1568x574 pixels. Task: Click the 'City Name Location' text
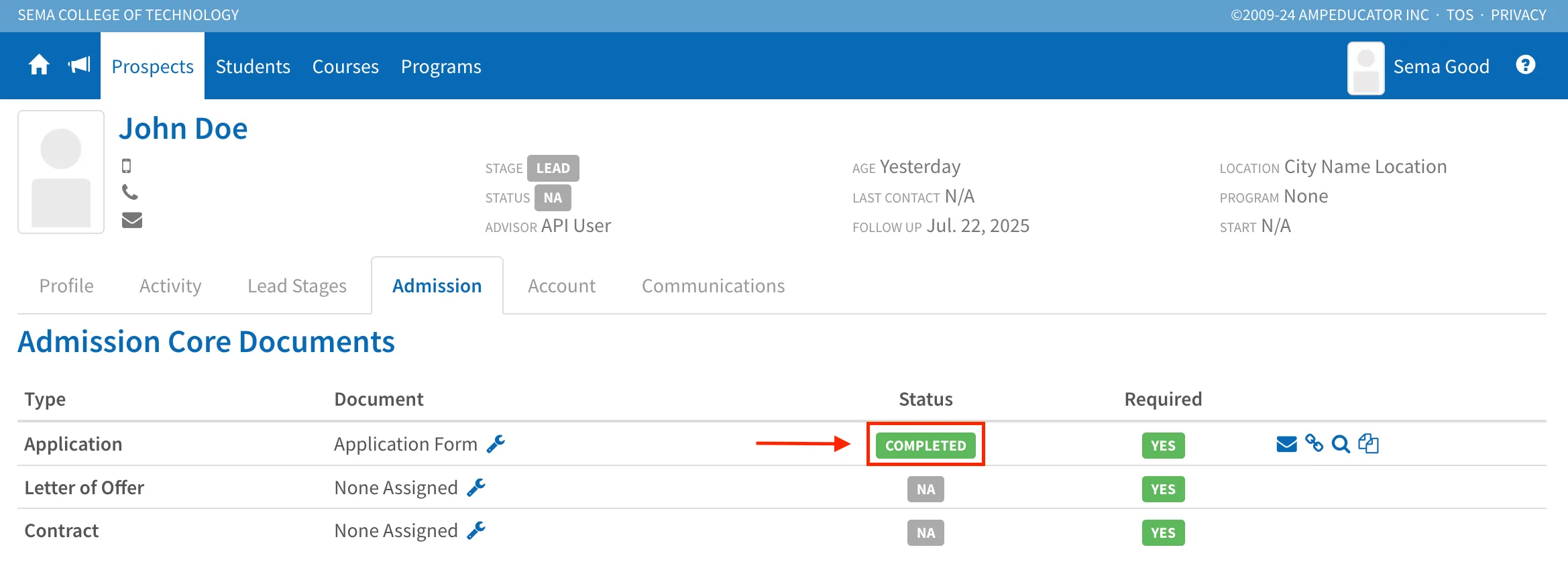click(1365, 166)
